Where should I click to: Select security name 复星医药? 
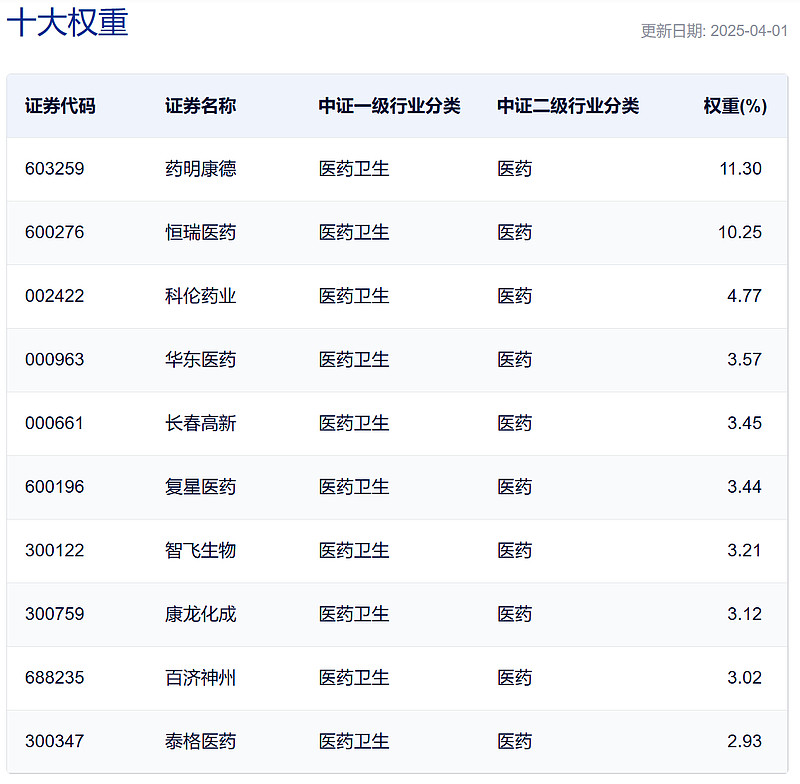point(201,487)
